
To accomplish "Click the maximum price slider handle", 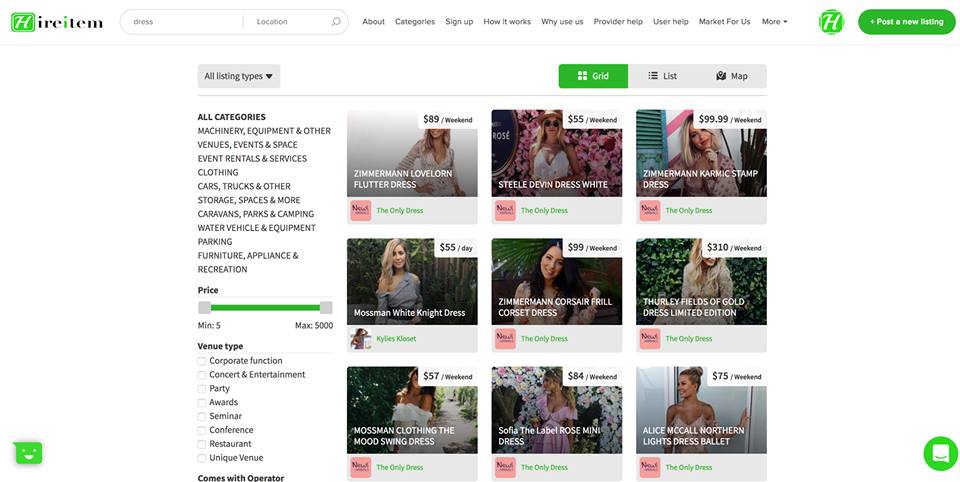I will click(326, 307).
